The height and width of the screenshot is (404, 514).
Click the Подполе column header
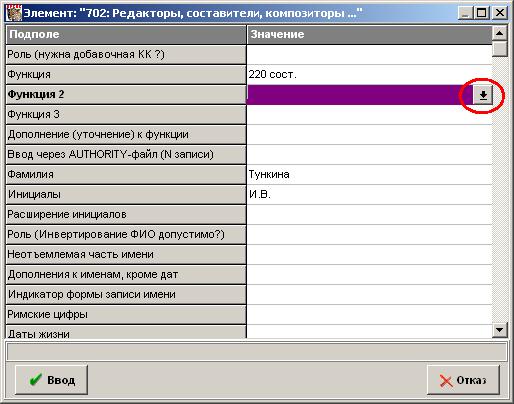coord(126,35)
